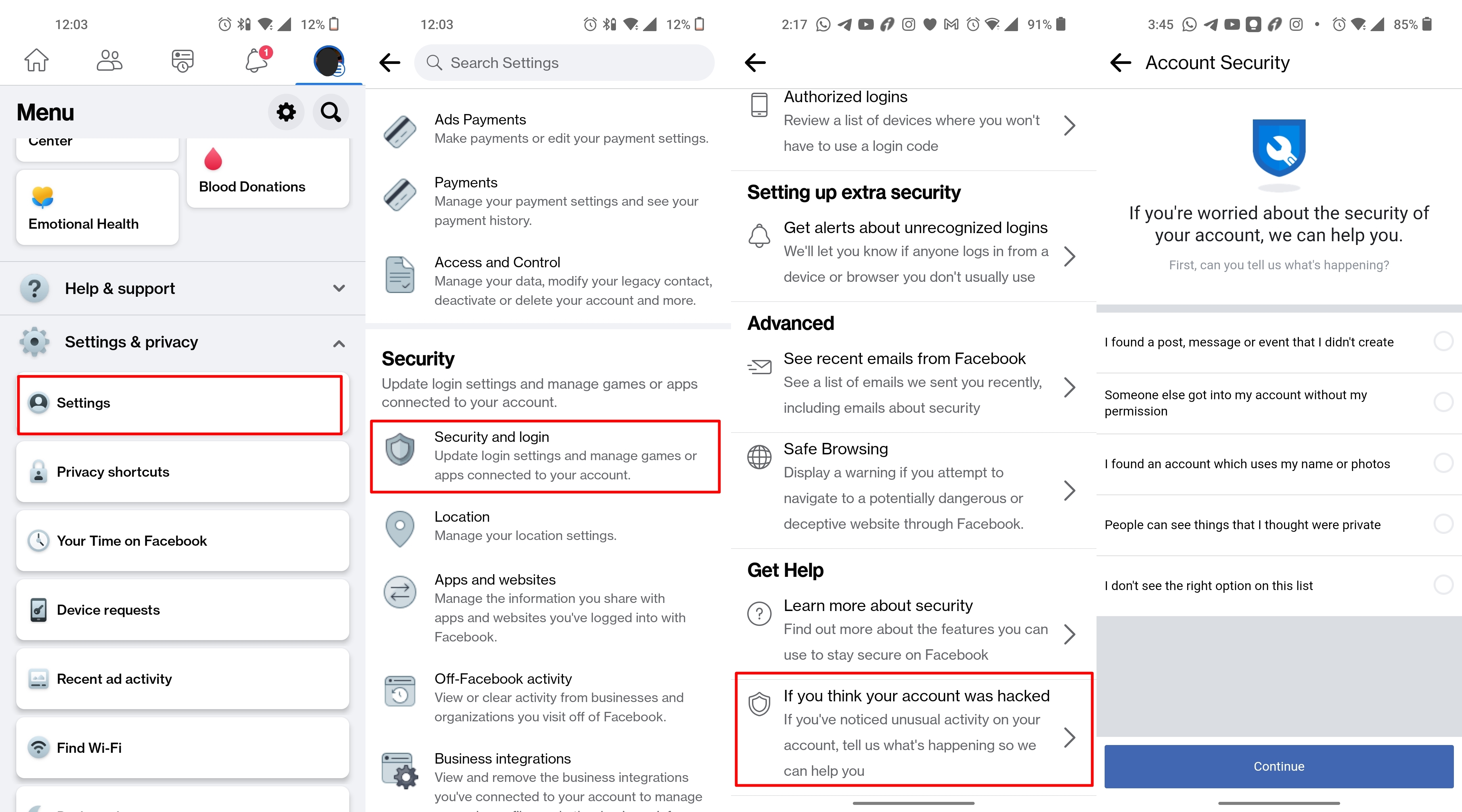Open Settings menu item
1462x812 pixels.
coord(185,403)
